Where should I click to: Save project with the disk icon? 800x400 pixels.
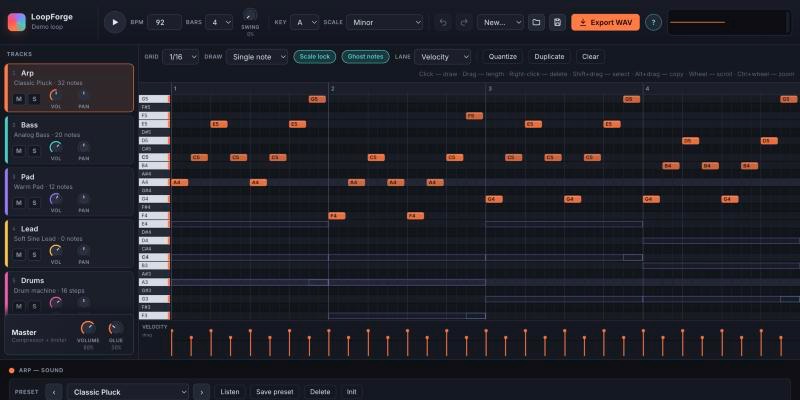(x=557, y=22)
